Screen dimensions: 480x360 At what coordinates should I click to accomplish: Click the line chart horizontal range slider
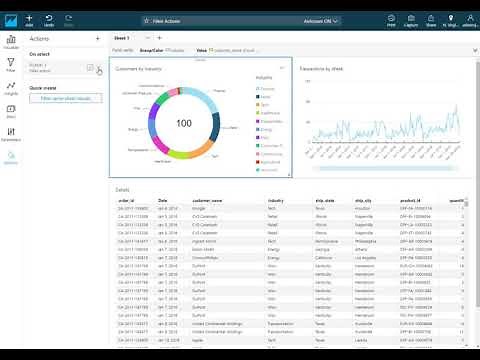click(x=385, y=168)
